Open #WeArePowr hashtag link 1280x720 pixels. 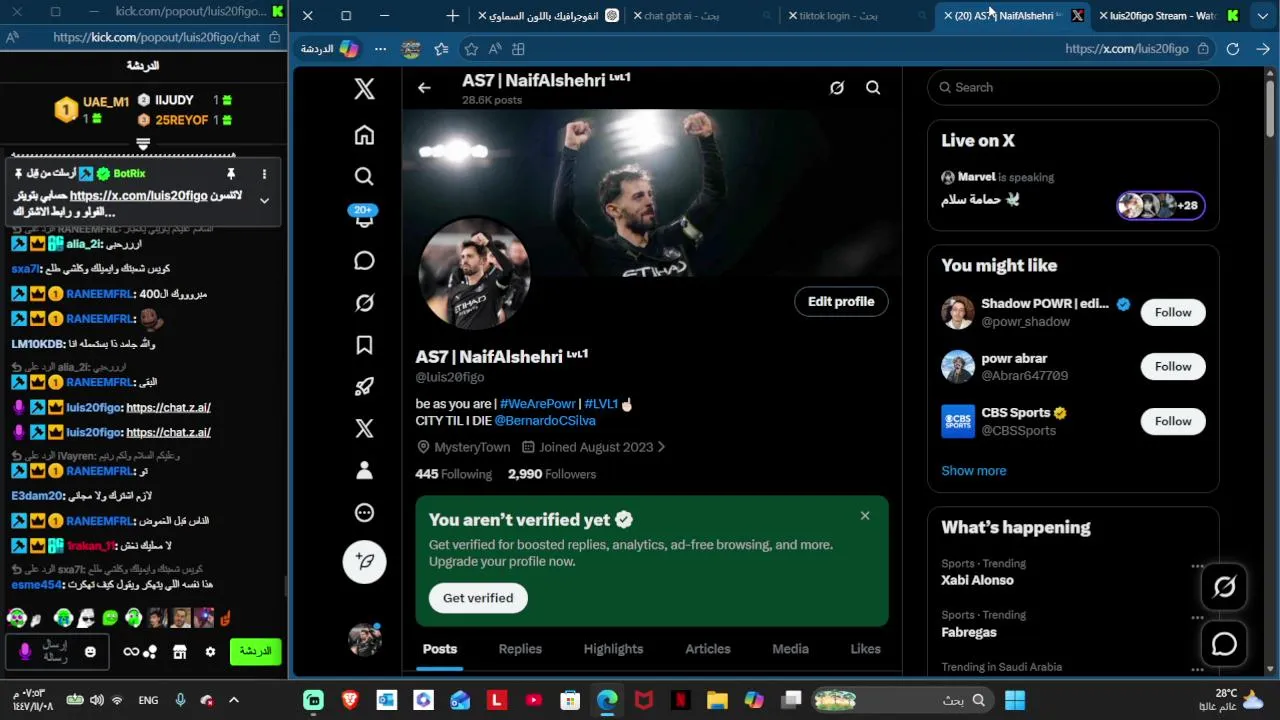537,404
